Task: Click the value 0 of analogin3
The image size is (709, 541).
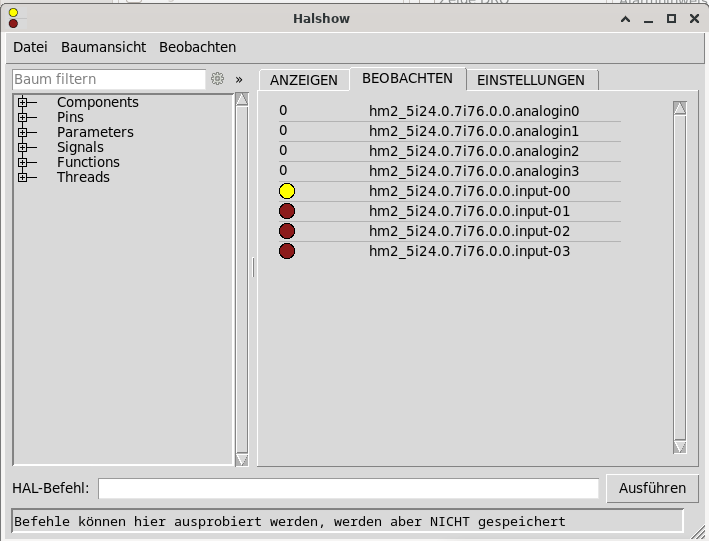Action: (283, 170)
